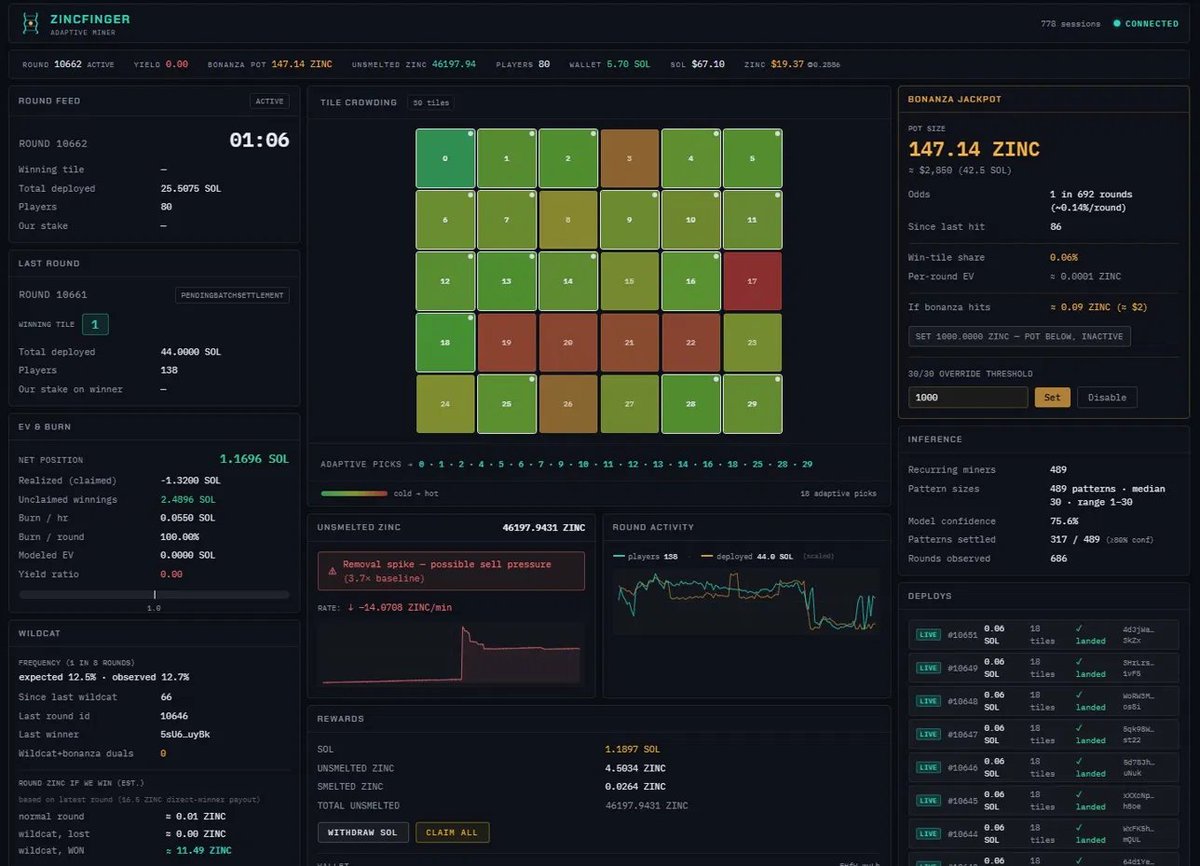Click the Bonanza Pot 147.14 ZINC header stat
This screenshot has width=1200, height=866.
(270, 64)
